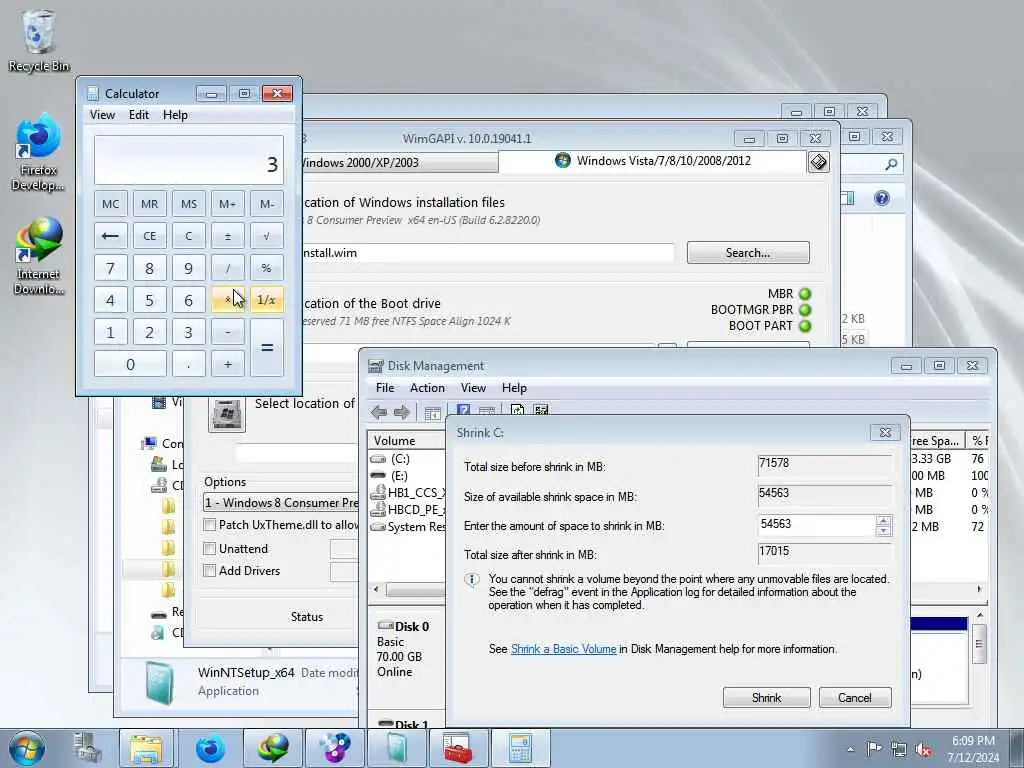
Task: Click Refresh icon in Disk Management toolbar
Action: [x=517, y=411]
